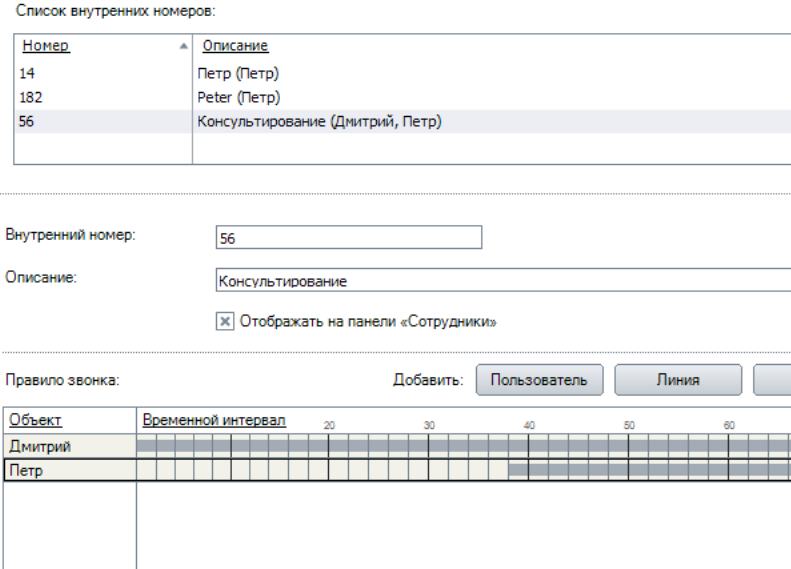791x569 pixels.
Task: Click Петр's gray time interval bar
Action: click(650, 470)
